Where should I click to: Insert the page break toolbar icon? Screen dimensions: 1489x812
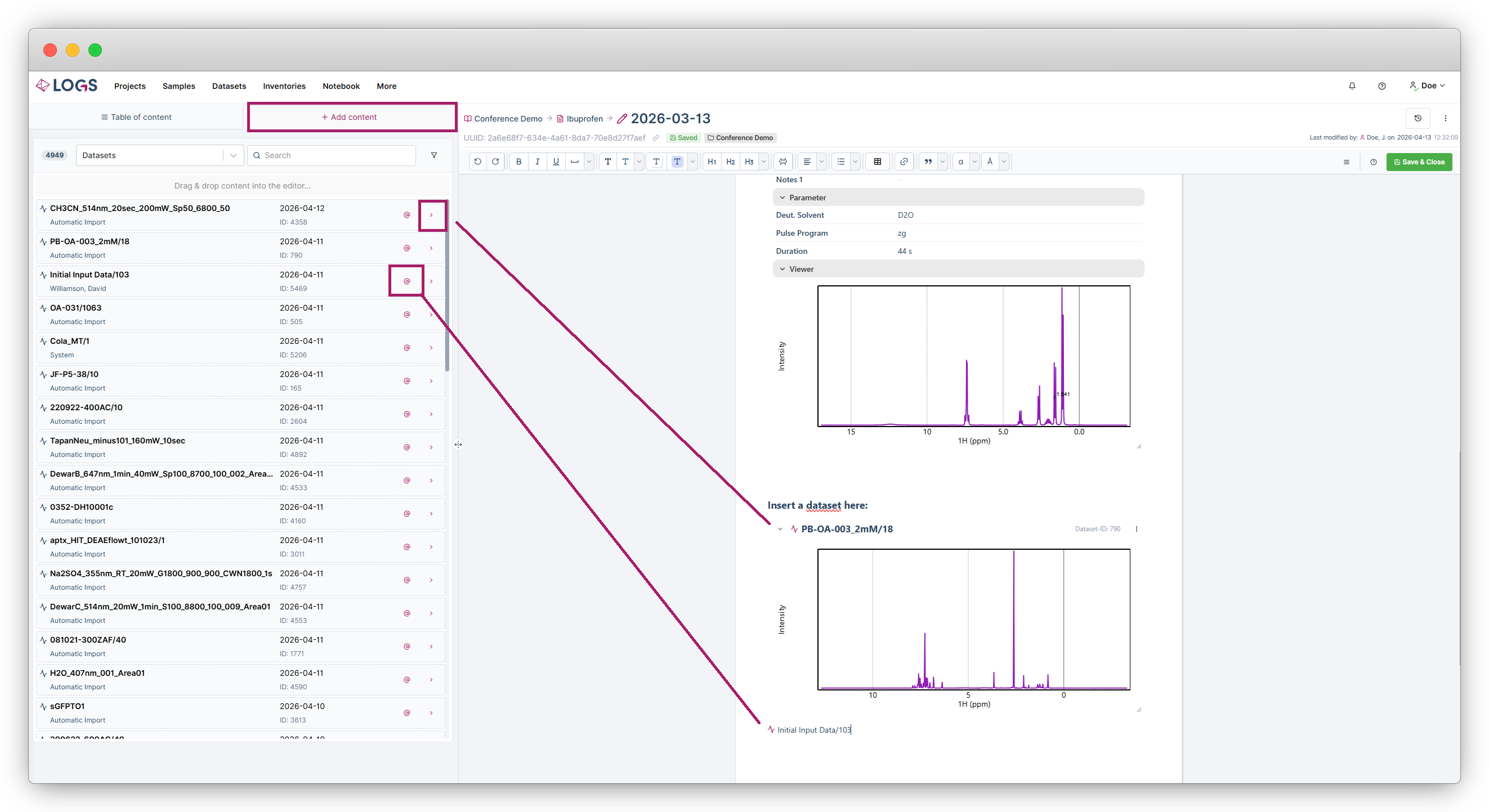point(782,162)
